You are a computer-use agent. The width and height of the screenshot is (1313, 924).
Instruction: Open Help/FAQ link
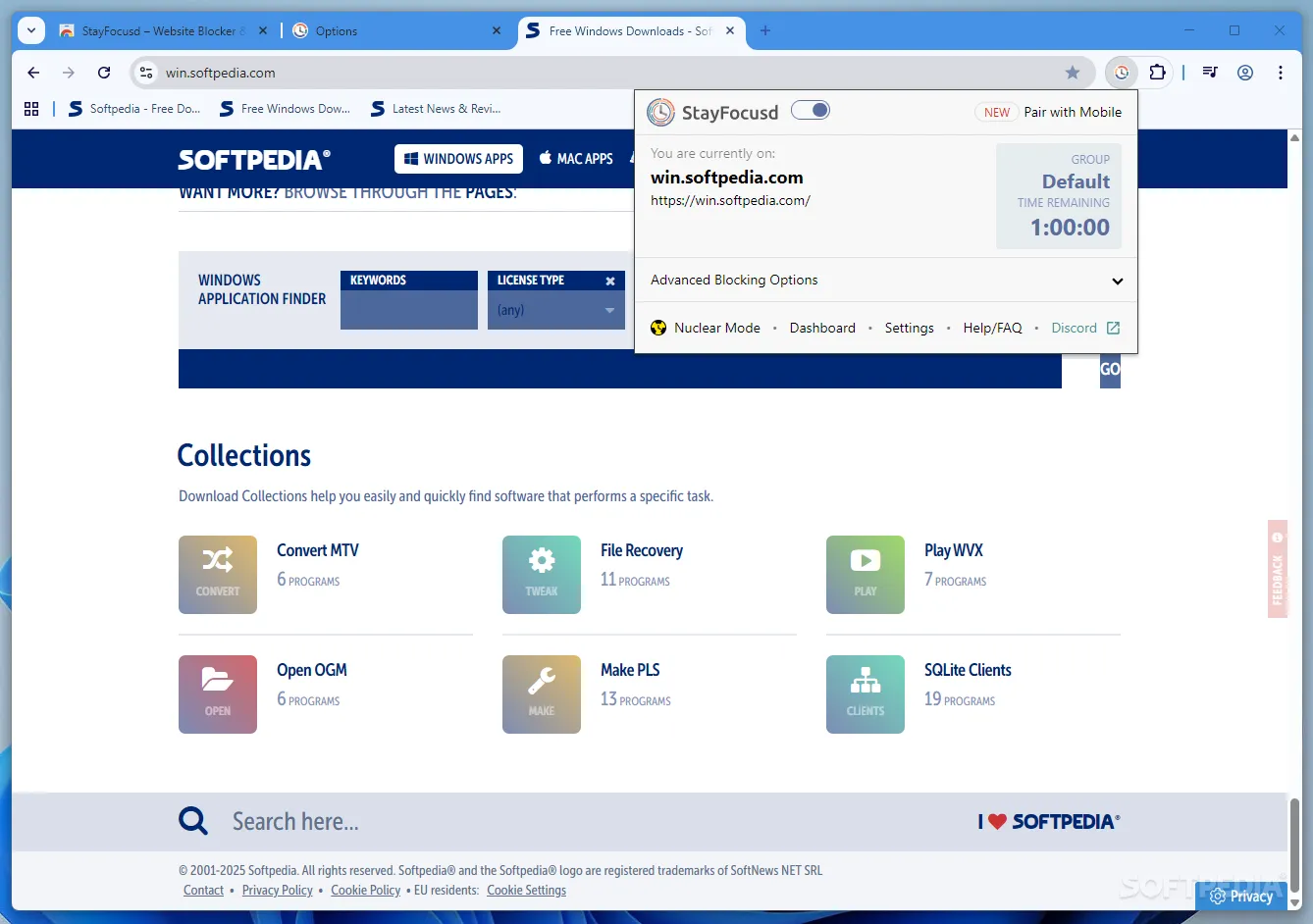coord(992,328)
